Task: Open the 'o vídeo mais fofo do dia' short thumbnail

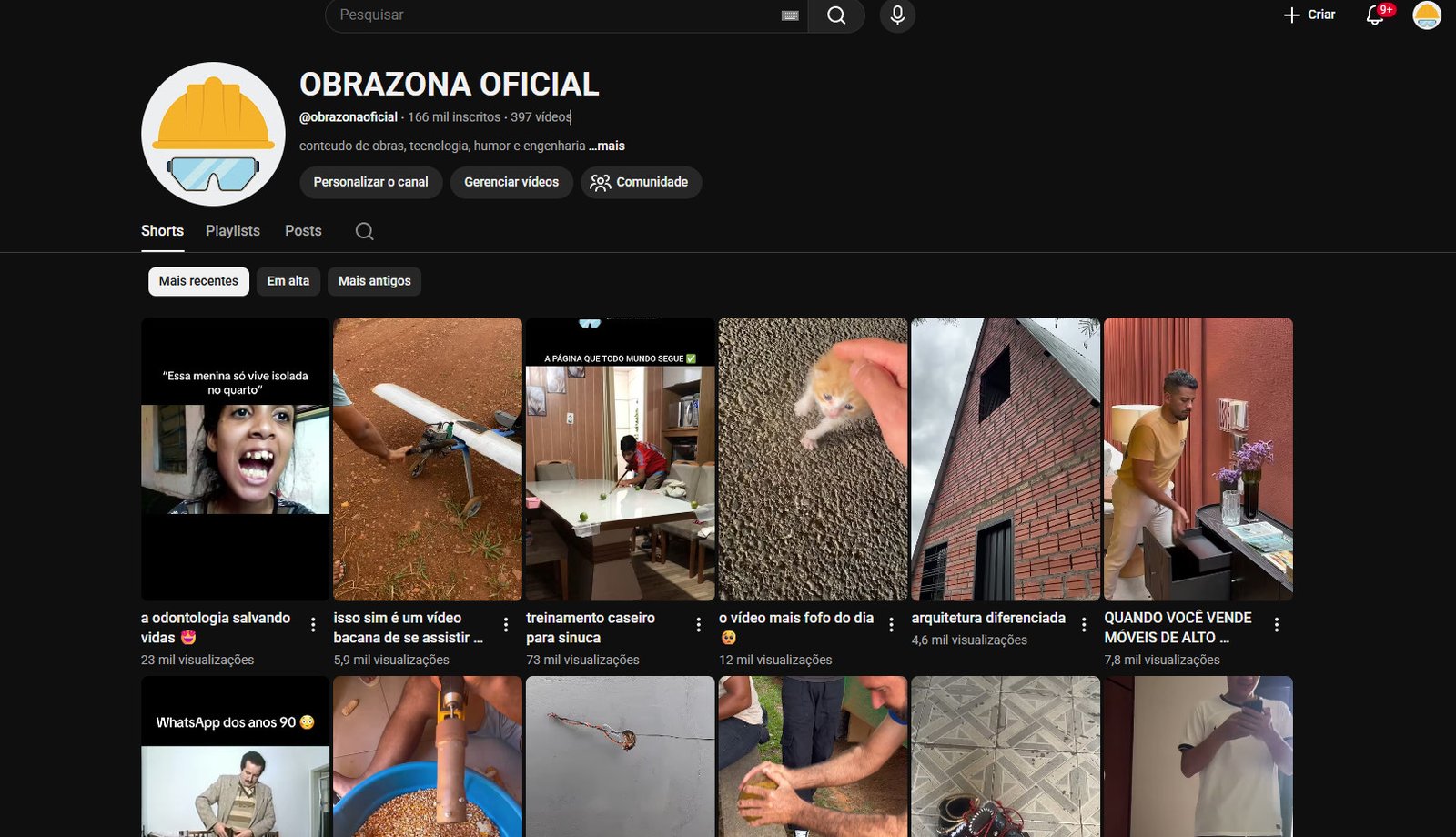Action: click(x=814, y=458)
